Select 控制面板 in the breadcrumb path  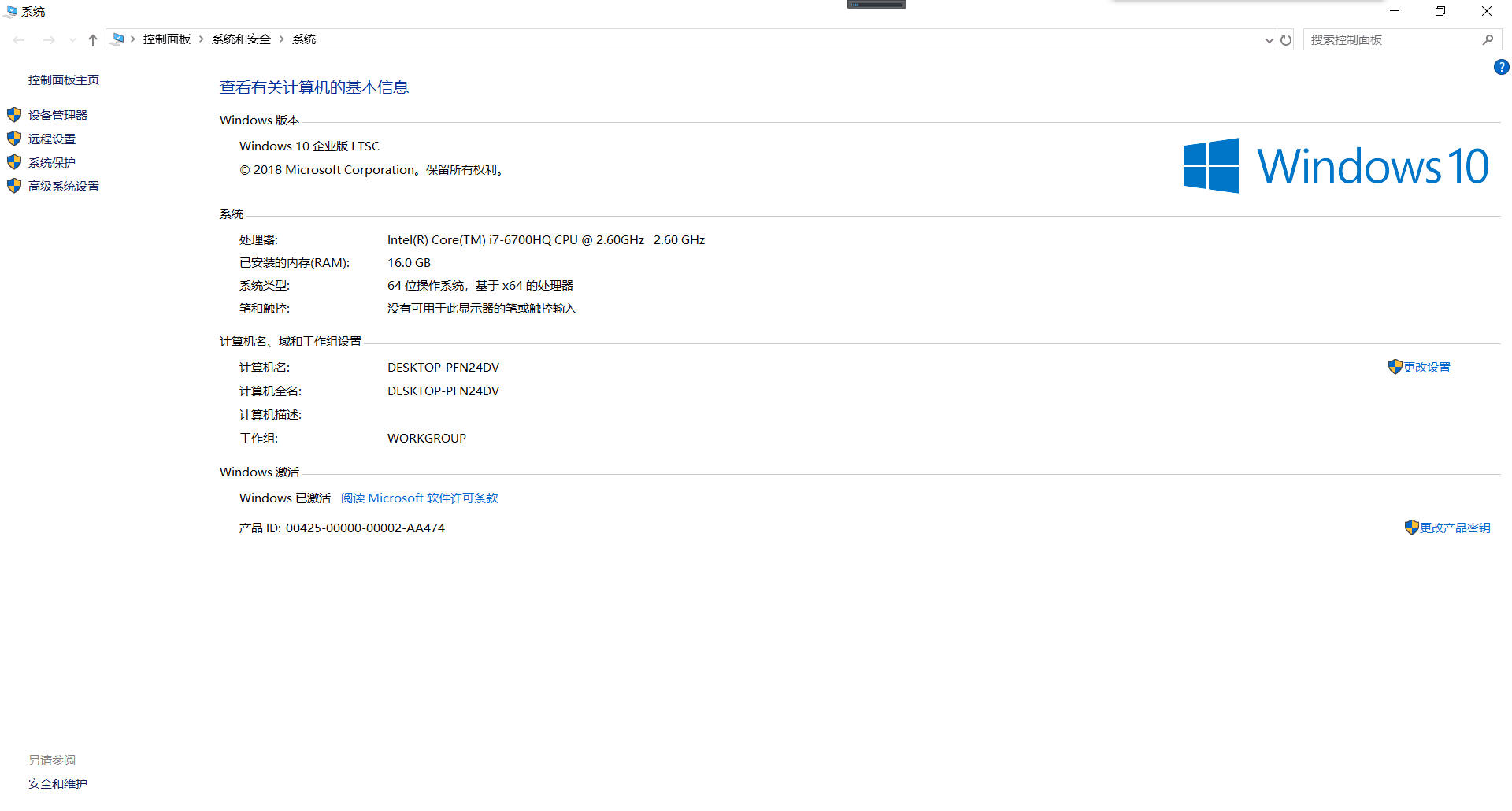[167, 39]
